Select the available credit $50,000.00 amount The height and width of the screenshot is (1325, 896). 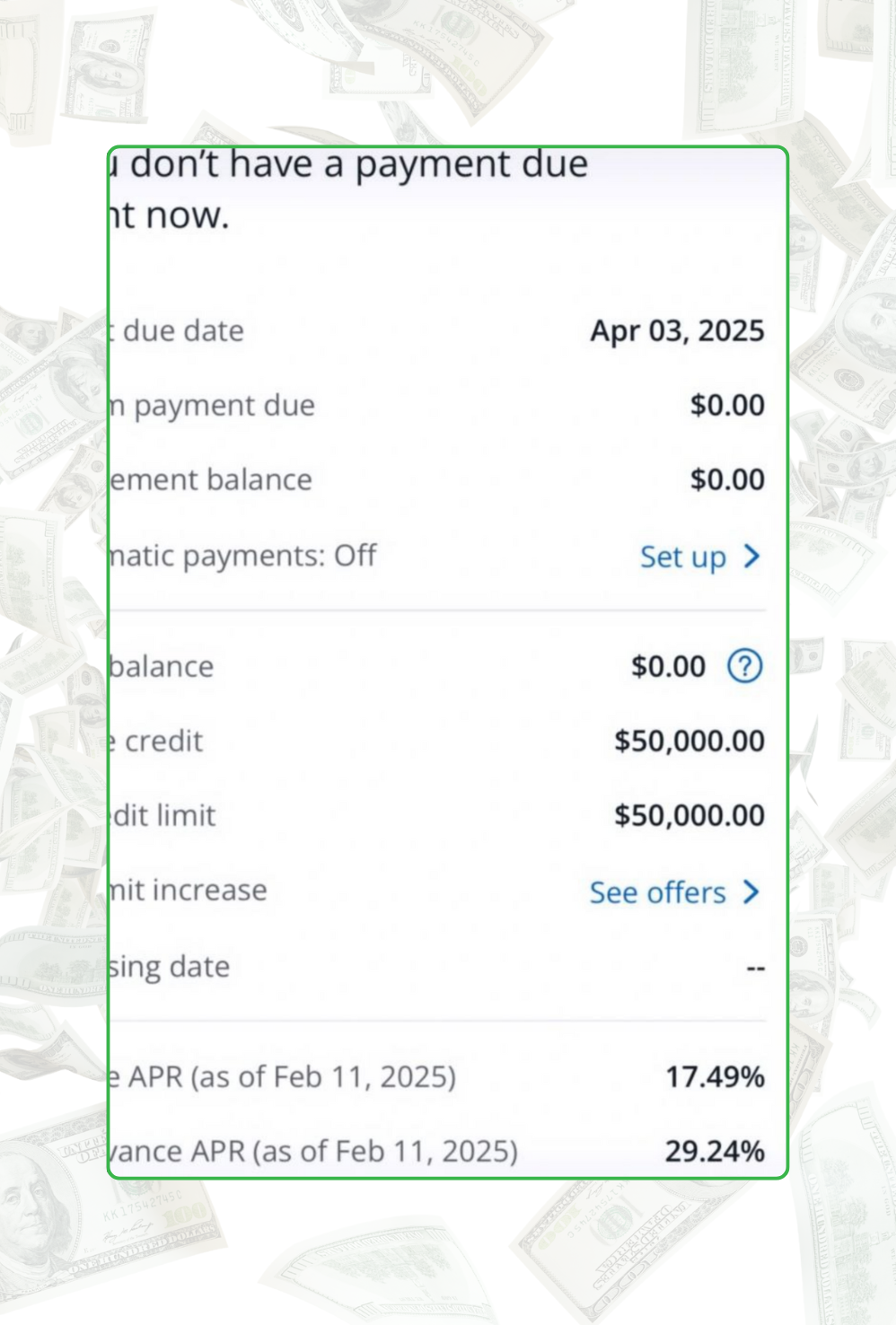click(x=689, y=741)
